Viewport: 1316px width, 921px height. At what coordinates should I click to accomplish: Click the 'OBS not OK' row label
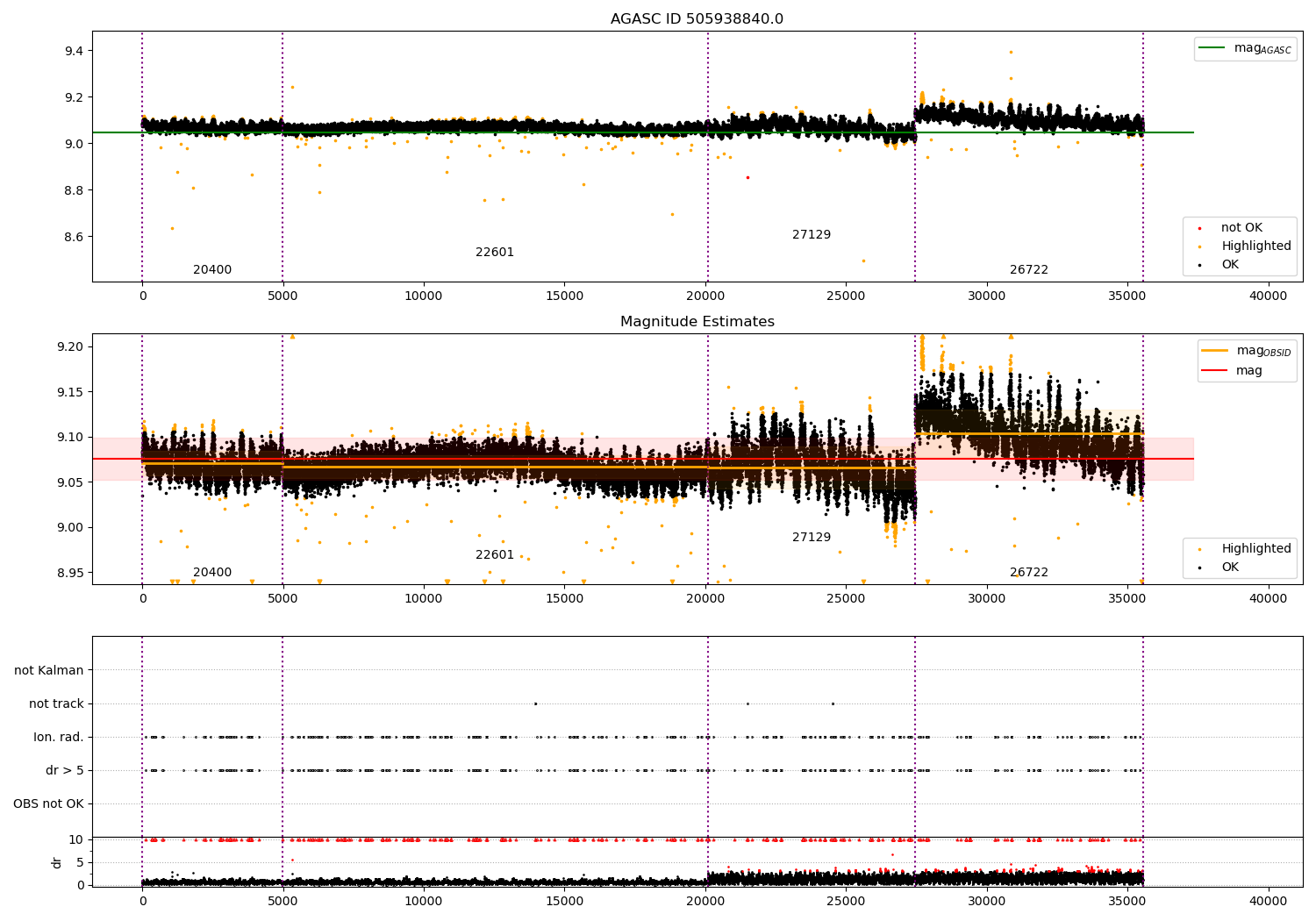48,804
